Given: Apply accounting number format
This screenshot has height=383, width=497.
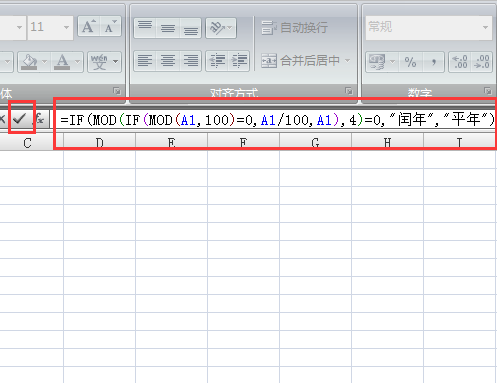Looking at the screenshot, I should [x=377, y=62].
